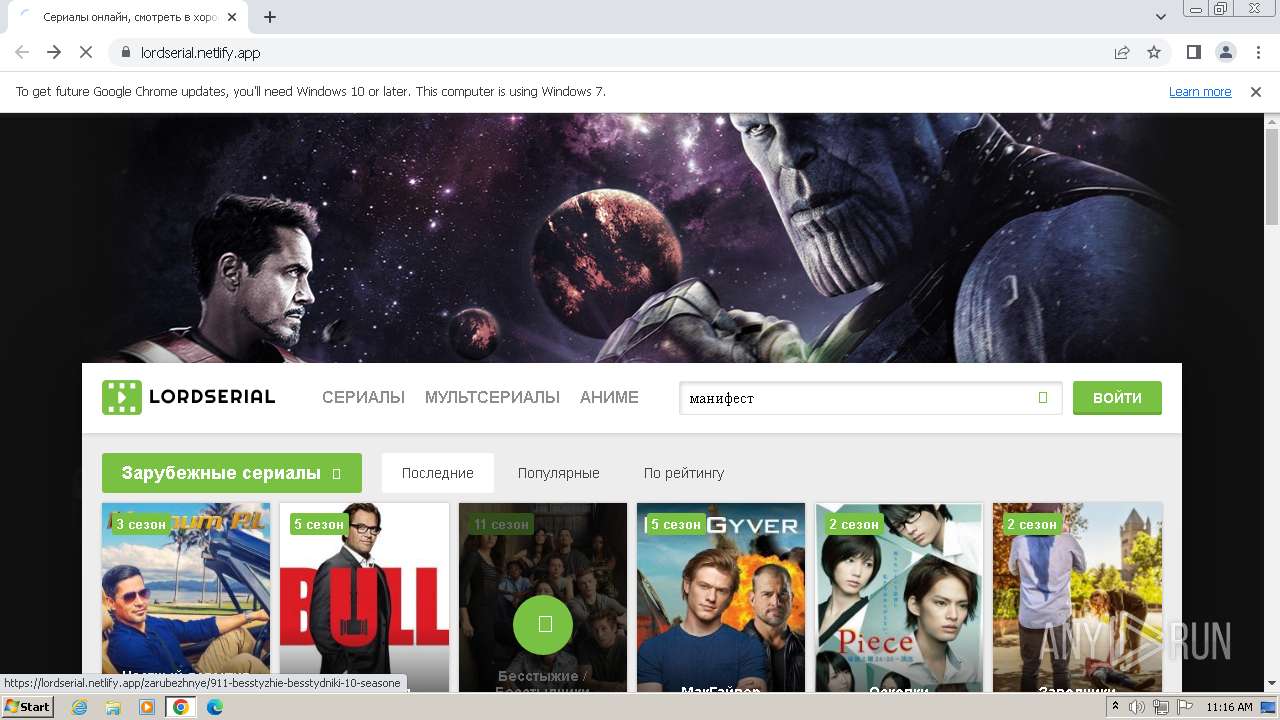Share this page via the share icon
Screen dimensions: 1280x720
[x=1122, y=52]
